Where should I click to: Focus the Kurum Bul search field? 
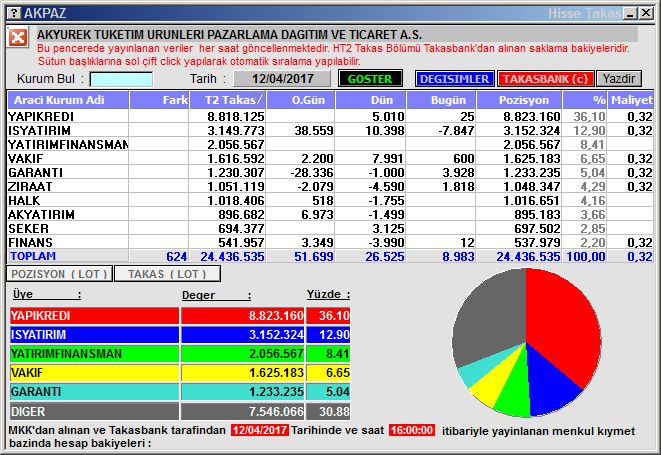click(x=121, y=79)
